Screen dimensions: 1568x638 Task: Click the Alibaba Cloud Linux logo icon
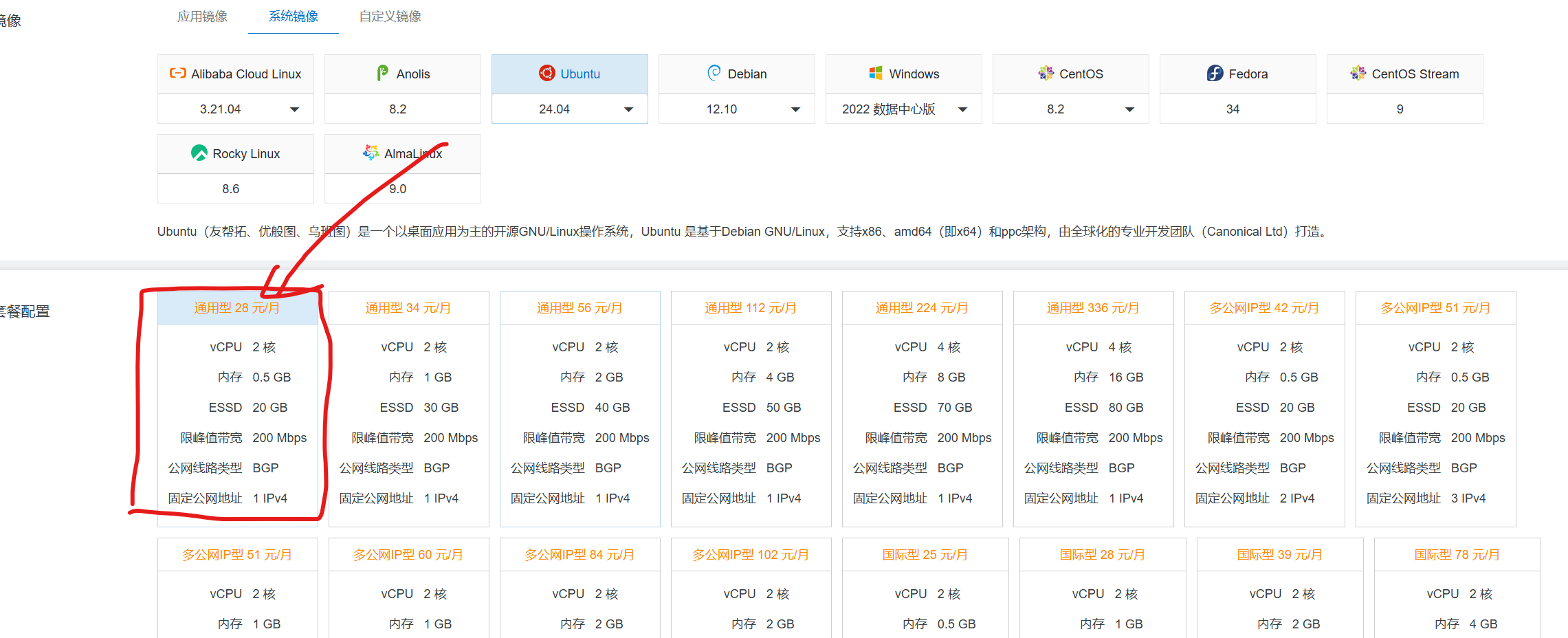[x=178, y=73]
